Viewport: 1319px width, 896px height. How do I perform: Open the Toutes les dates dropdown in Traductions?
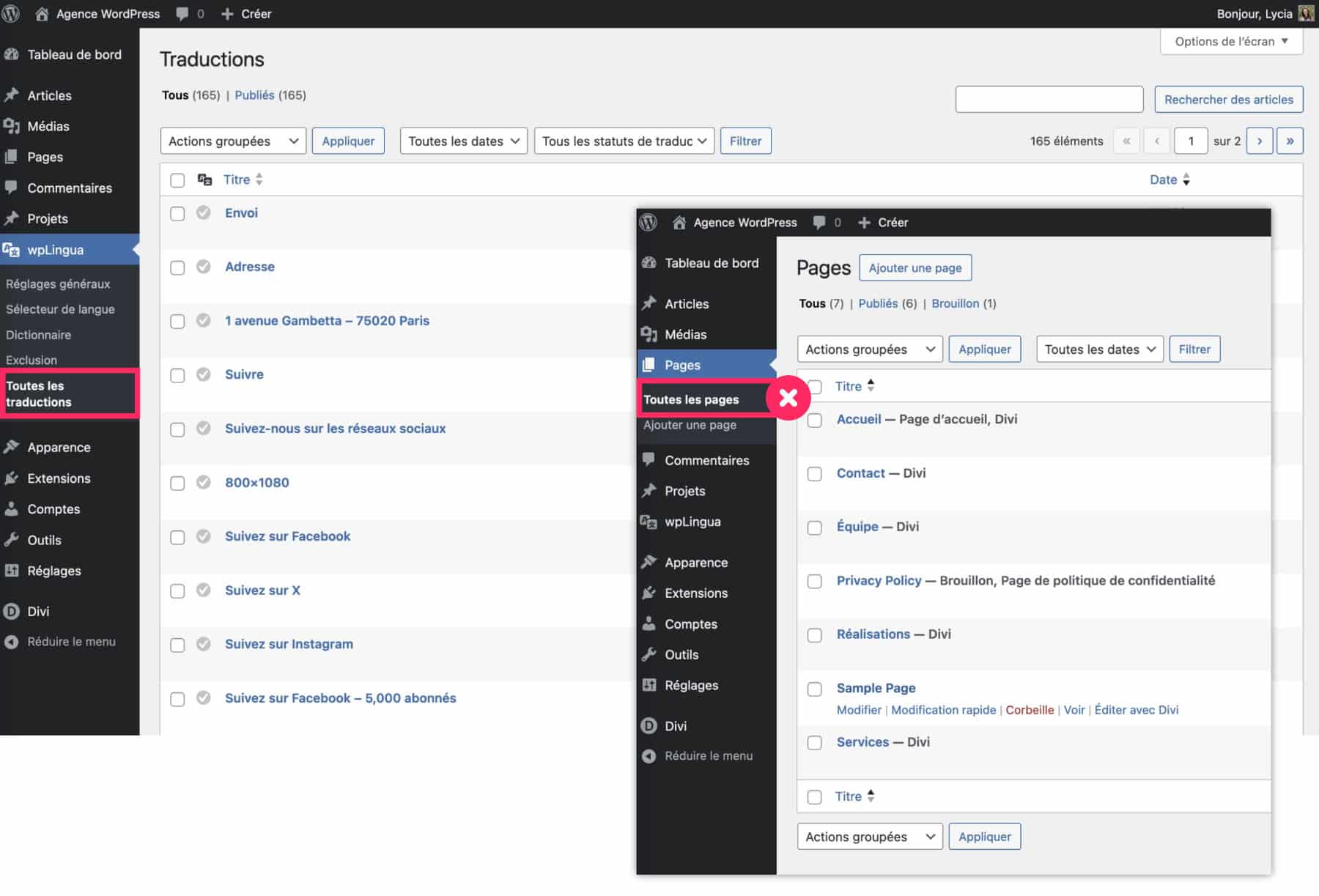tap(464, 141)
